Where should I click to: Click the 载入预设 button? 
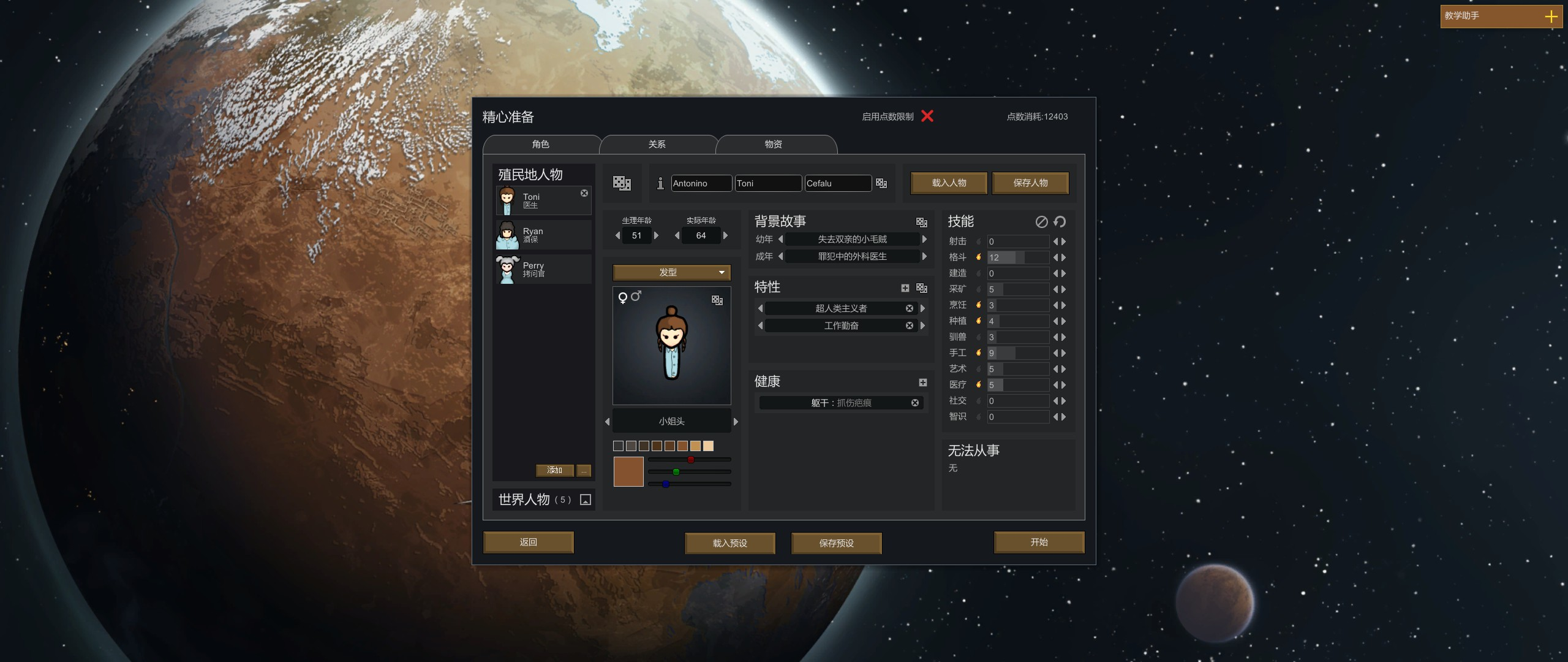tap(730, 543)
